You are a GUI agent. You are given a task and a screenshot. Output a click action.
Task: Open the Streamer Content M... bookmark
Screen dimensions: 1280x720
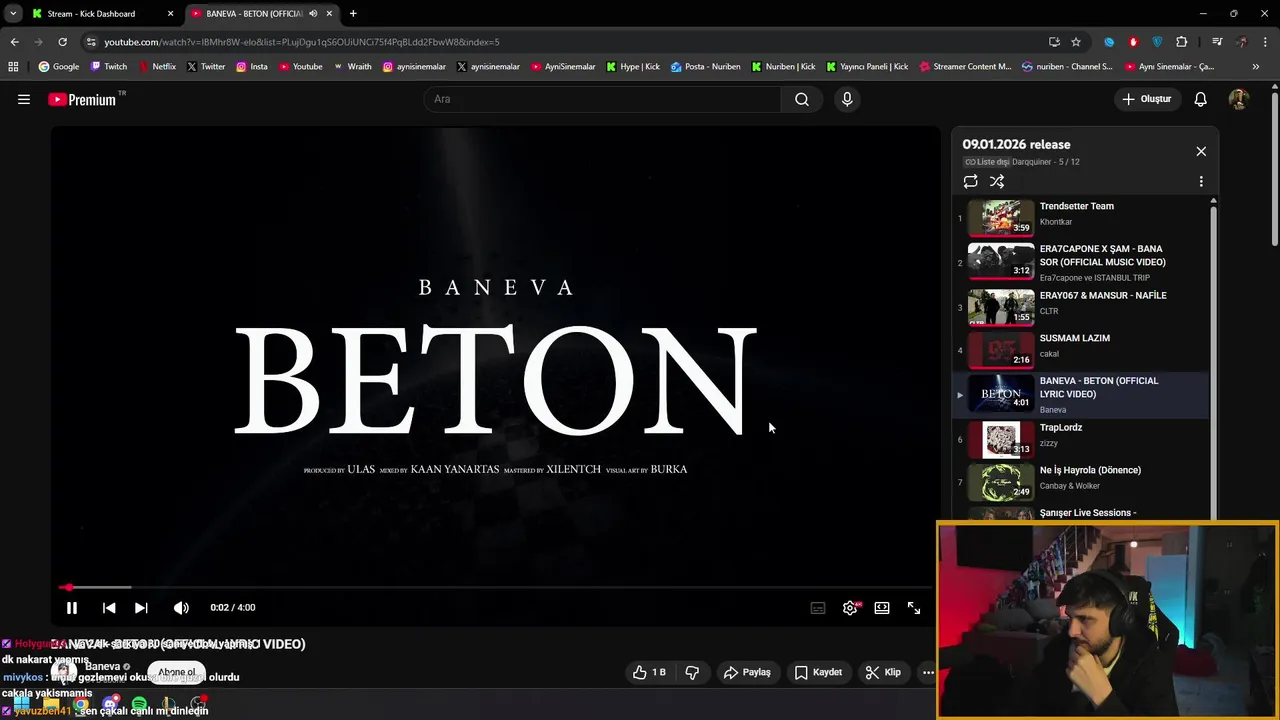coord(965,67)
